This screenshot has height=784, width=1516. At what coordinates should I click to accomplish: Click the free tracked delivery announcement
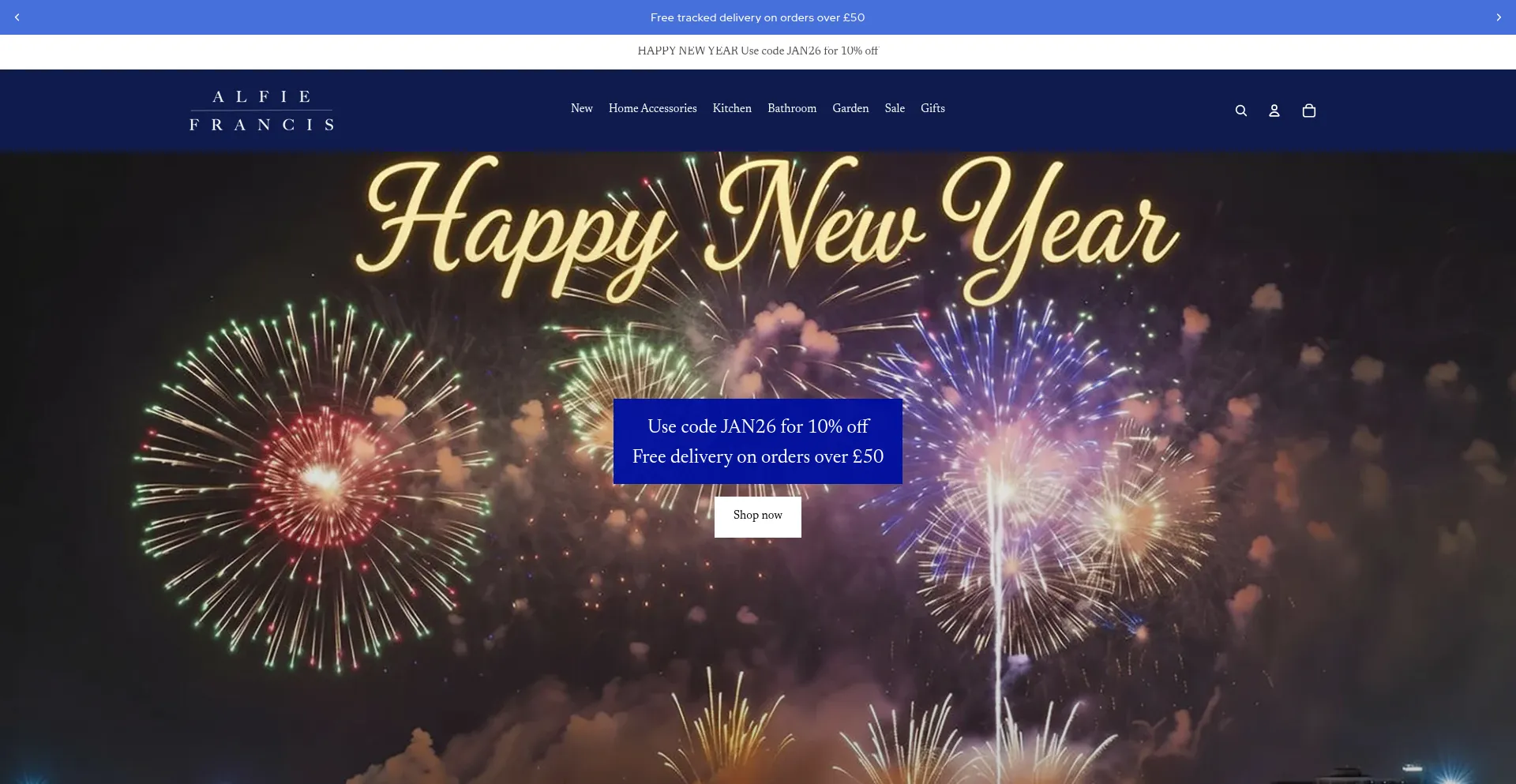click(x=757, y=17)
